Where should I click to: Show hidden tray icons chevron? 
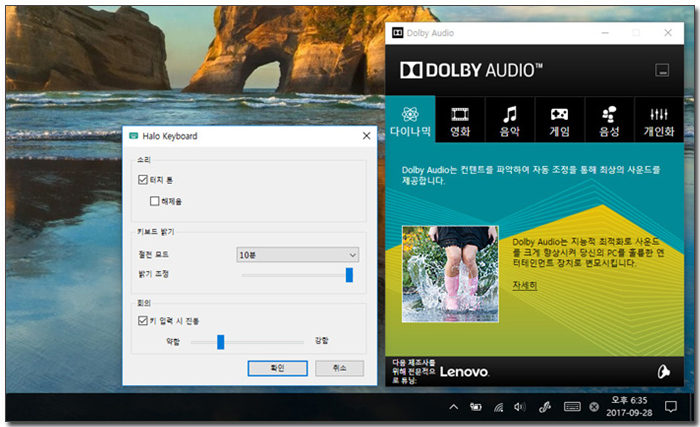pyautogui.click(x=454, y=407)
